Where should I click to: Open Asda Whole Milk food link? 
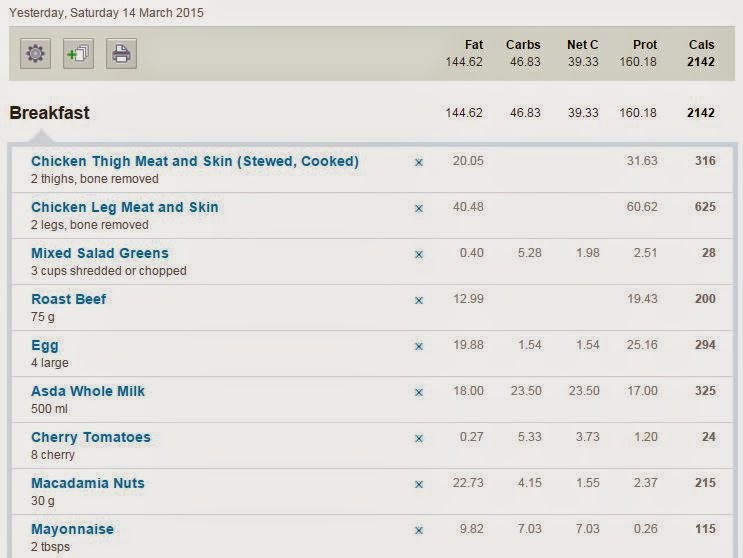88,391
